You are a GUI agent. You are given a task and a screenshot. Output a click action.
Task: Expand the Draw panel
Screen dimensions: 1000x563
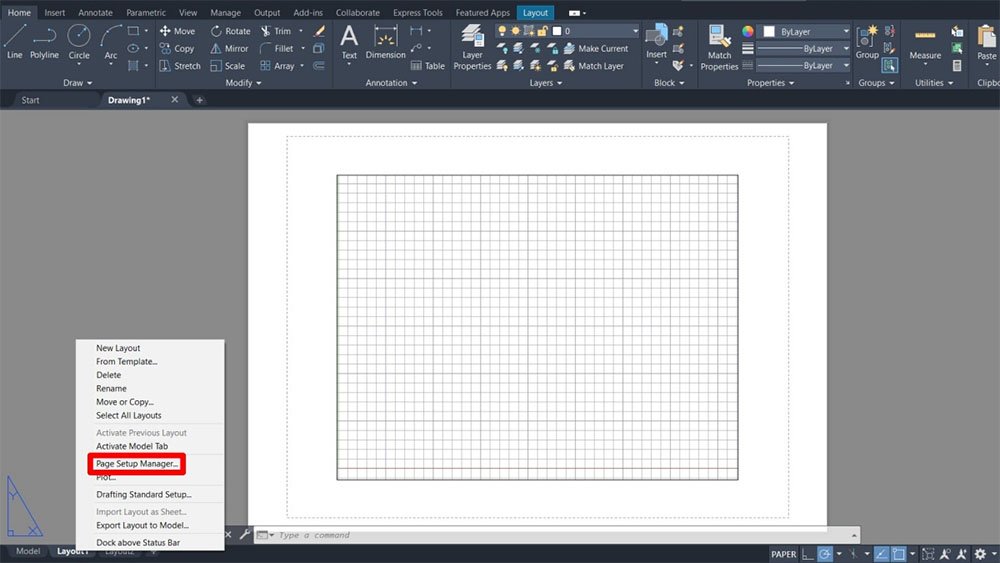(77, 83)
